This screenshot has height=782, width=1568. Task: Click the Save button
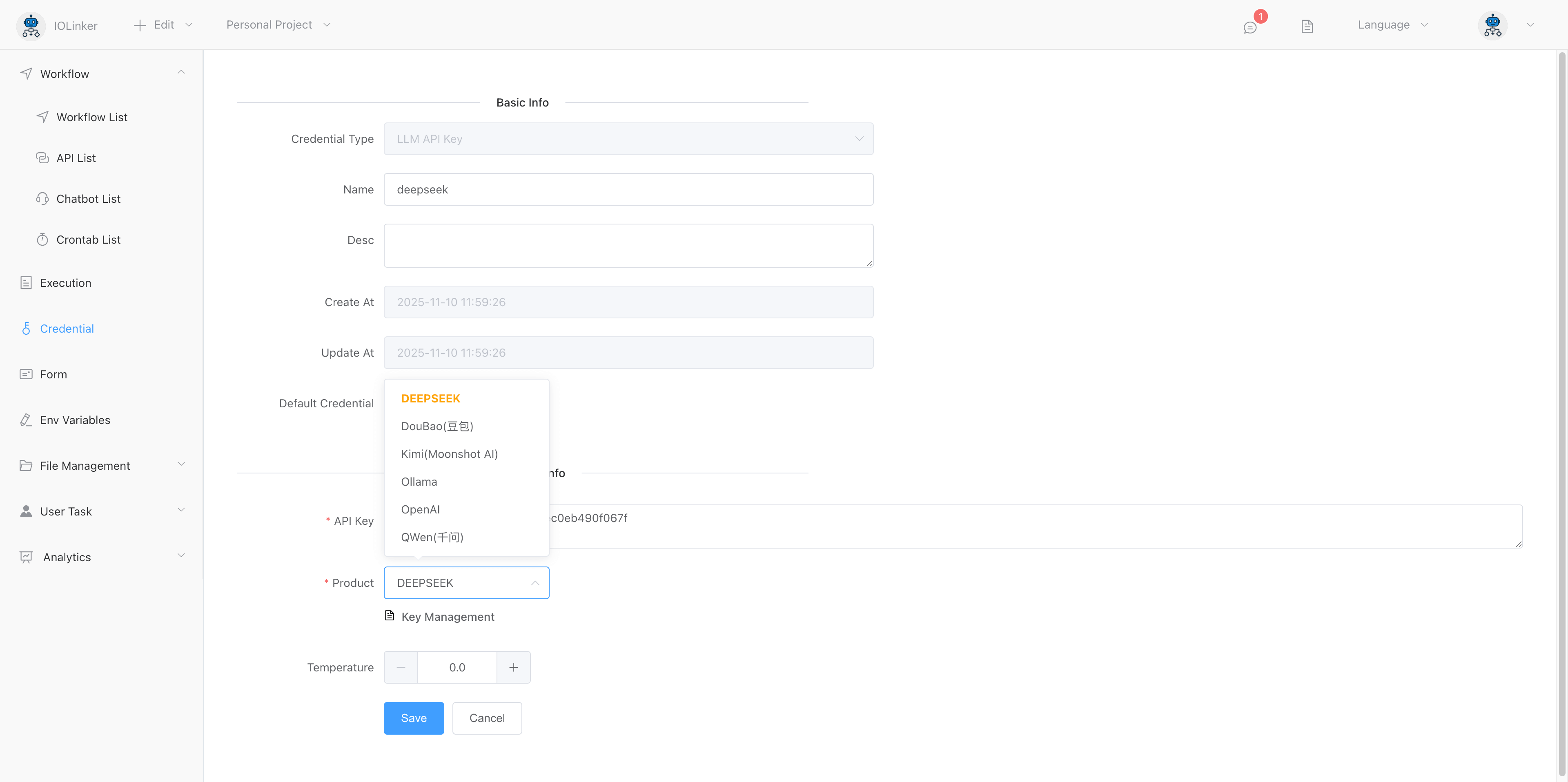[x=413, y=718]
